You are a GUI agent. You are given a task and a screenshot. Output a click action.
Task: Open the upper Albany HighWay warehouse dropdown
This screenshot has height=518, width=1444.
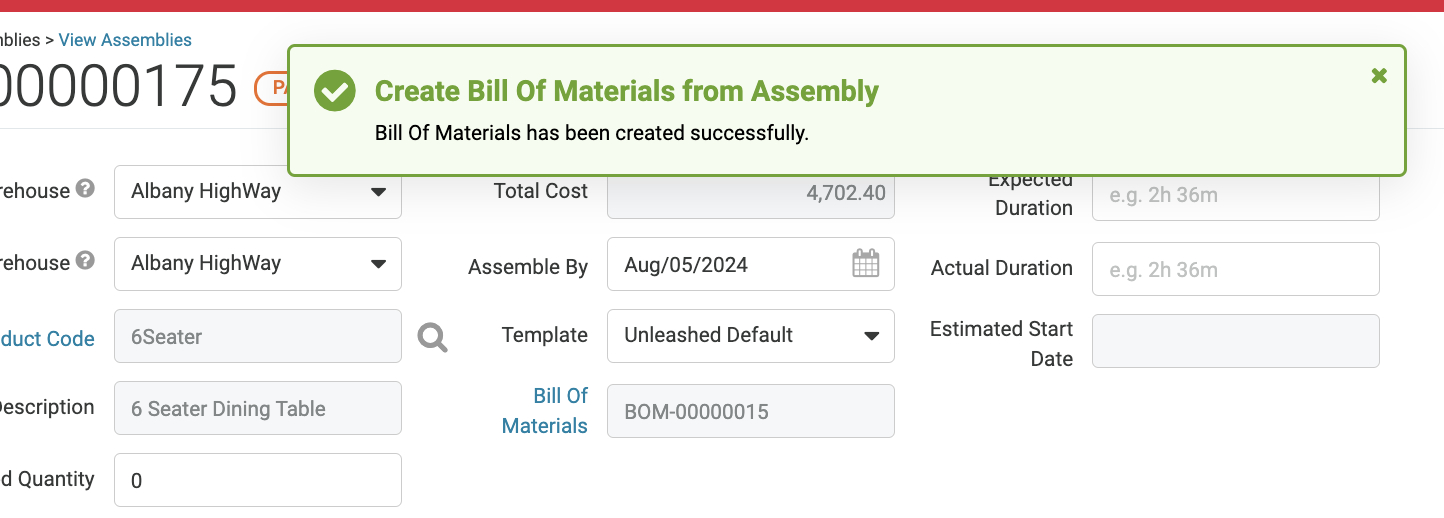pyautogui.click(x=258, y=192)
